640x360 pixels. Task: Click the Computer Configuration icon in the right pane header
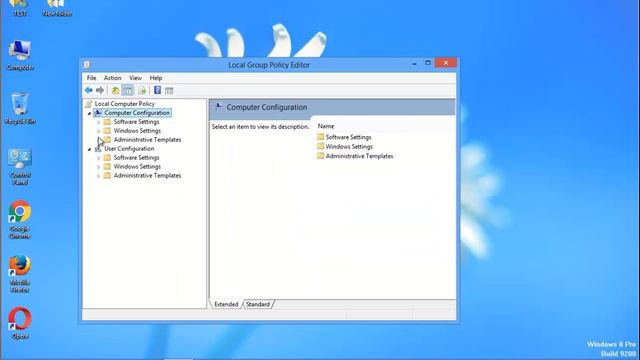[218, 107]
